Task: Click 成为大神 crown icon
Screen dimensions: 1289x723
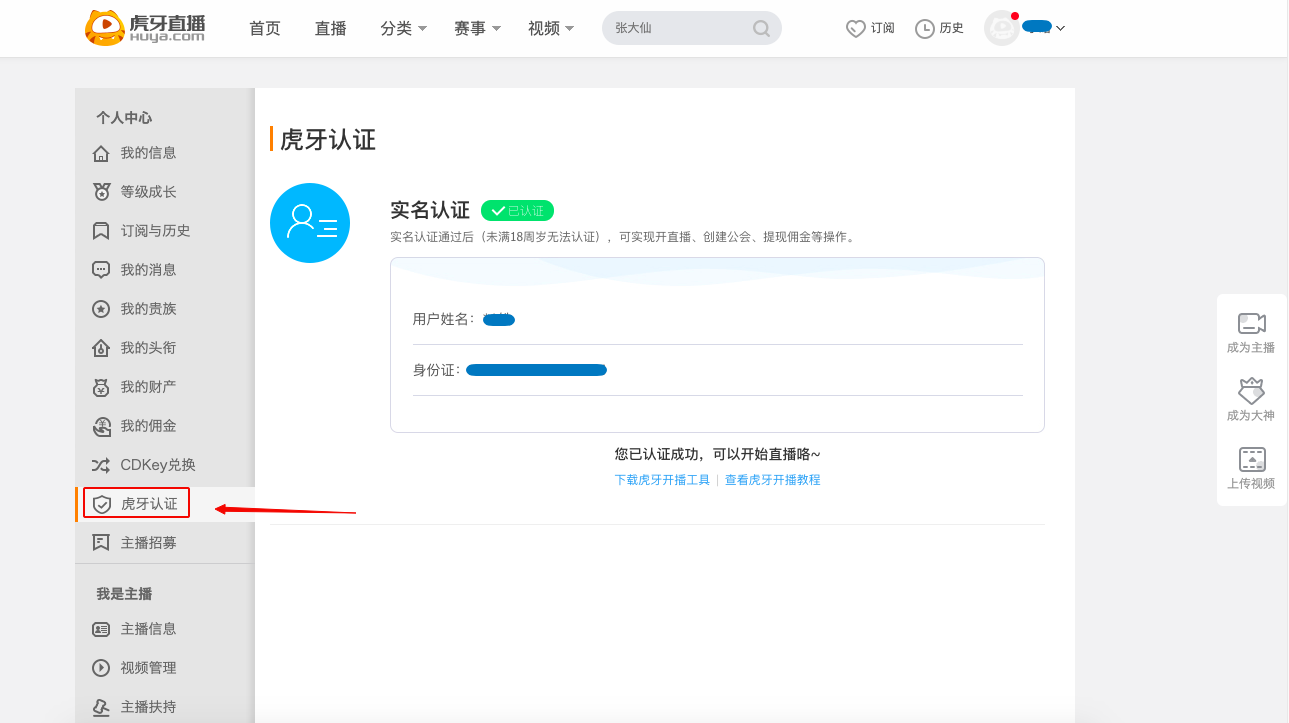Action: pos(1251,391)
